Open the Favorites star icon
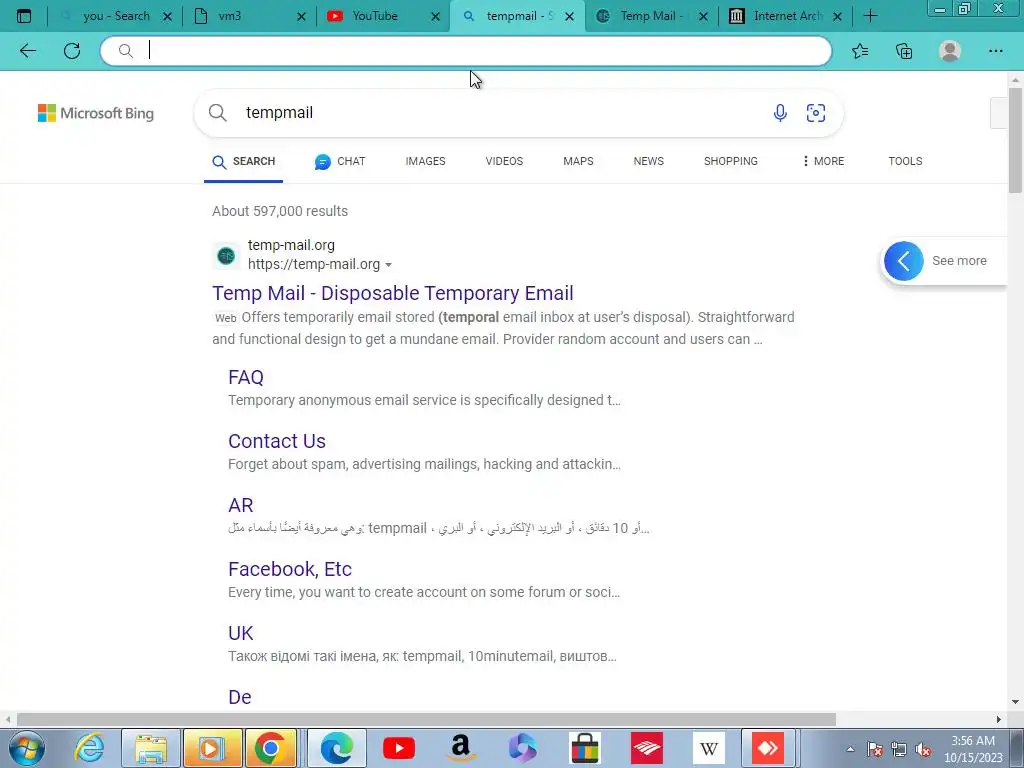The image size is (1024, 768). (x=860, y=51)
